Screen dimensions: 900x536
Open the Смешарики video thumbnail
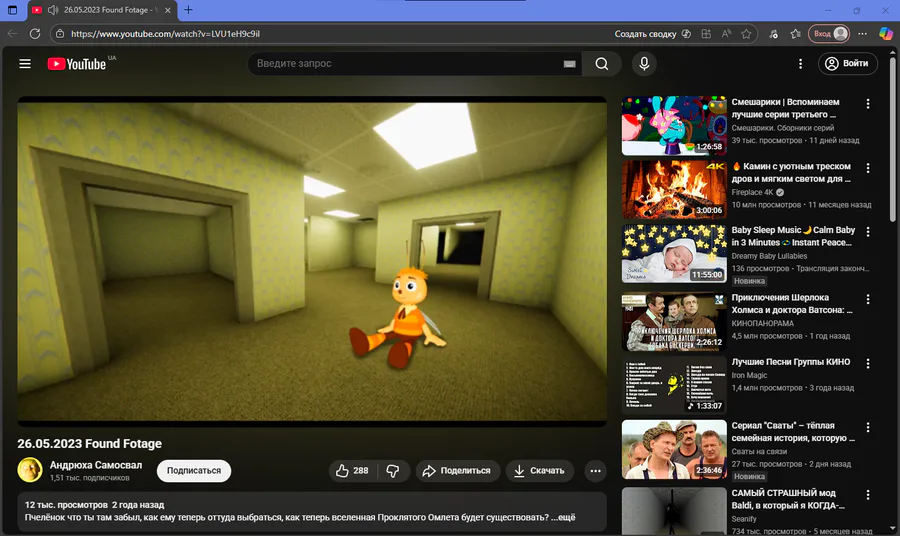tap(674, 126)
